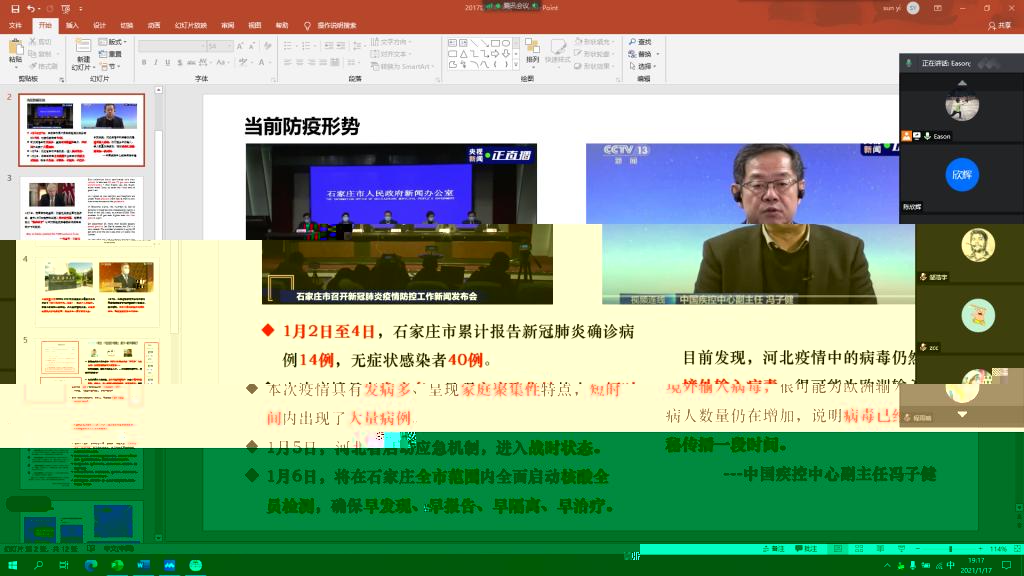Select the rectangle shape in the gallery
This screenshot has width=1024, height=576.
[495, 43]
